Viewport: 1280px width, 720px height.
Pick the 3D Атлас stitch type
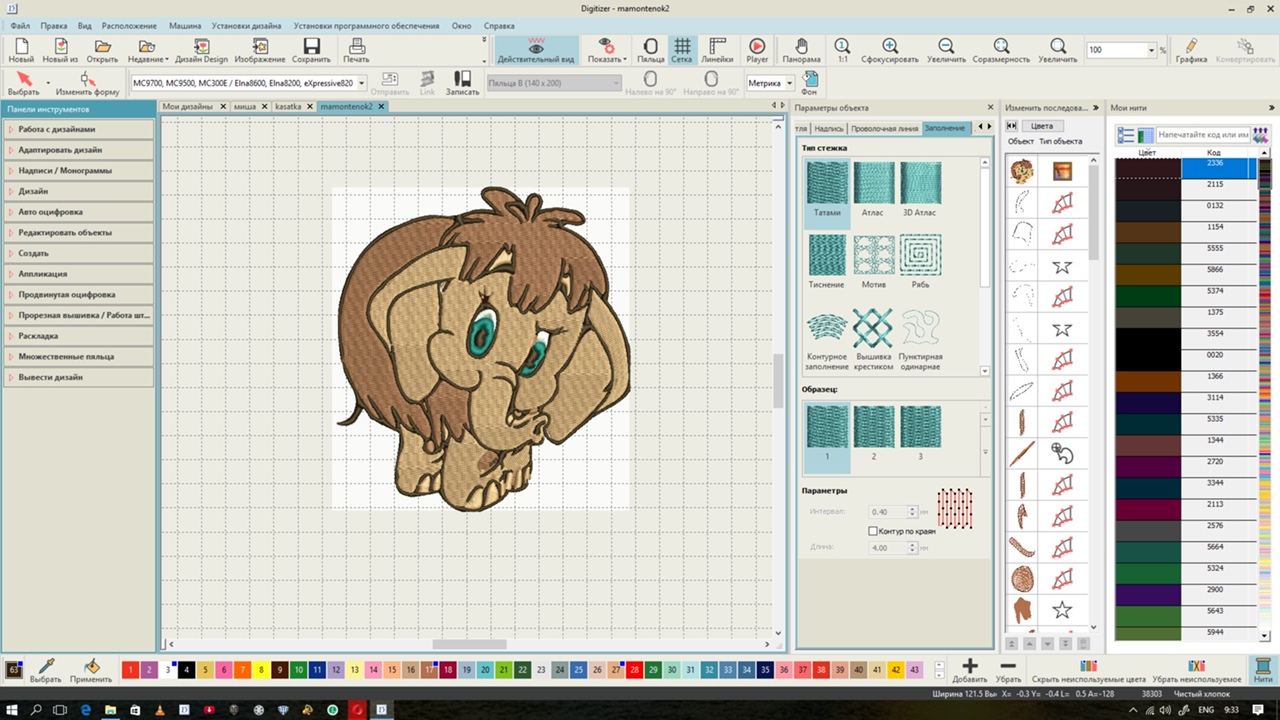tap(920, 190)
